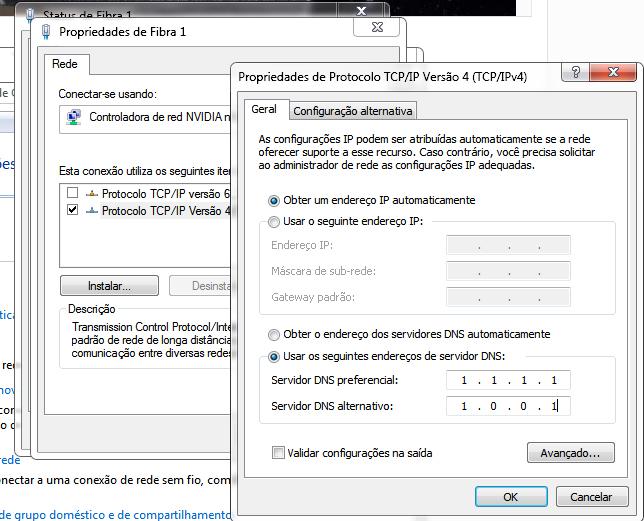This screenshot has width=644, height=521.
Task: Close the Status de Fibra 1 window
Action: coord(361,10)
